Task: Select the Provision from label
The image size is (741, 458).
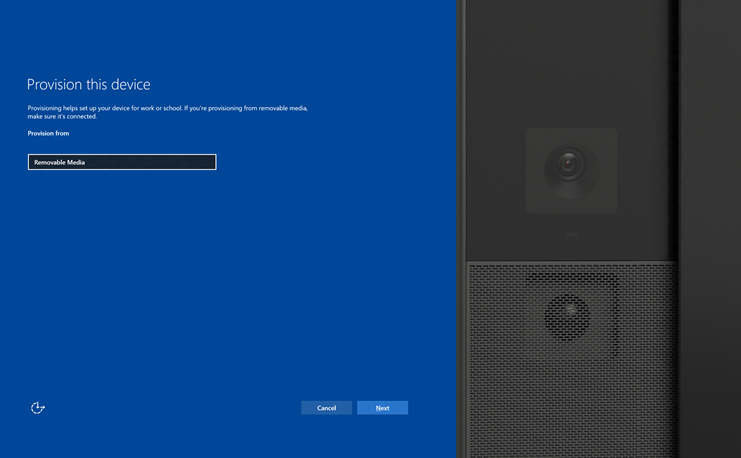Action: (x=48, y=133)
